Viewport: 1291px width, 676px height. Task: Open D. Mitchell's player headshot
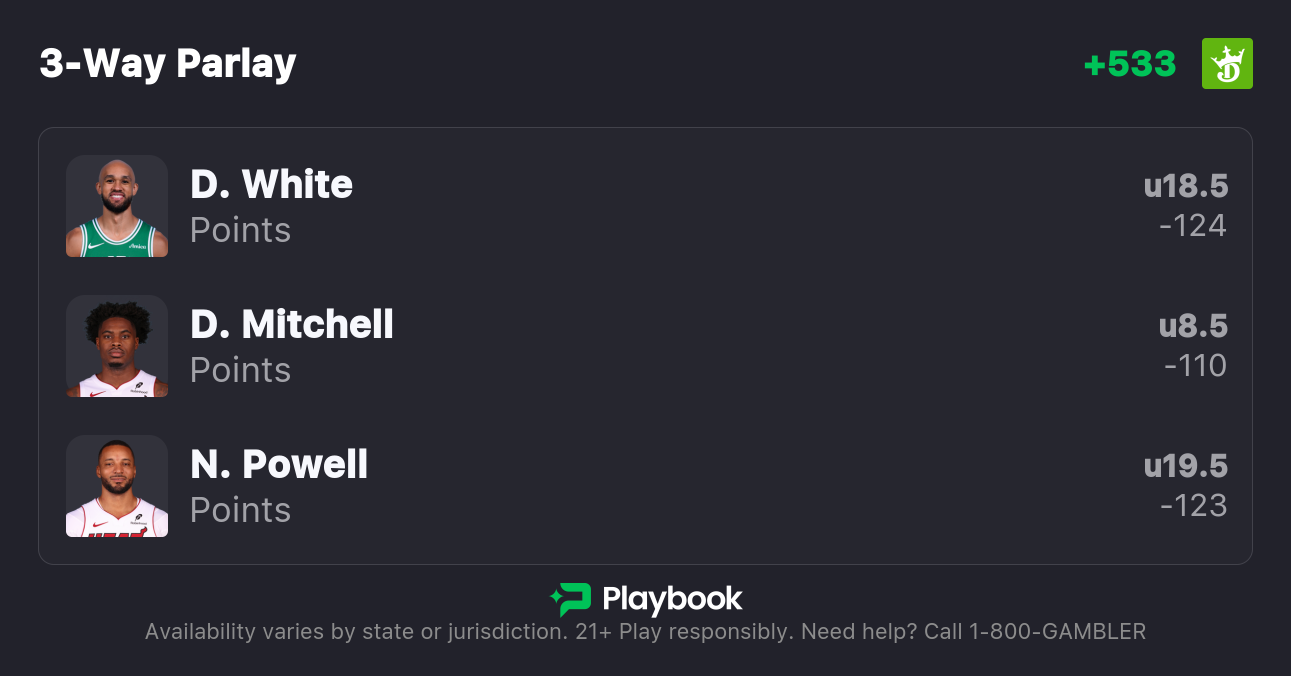click(117, 346)
